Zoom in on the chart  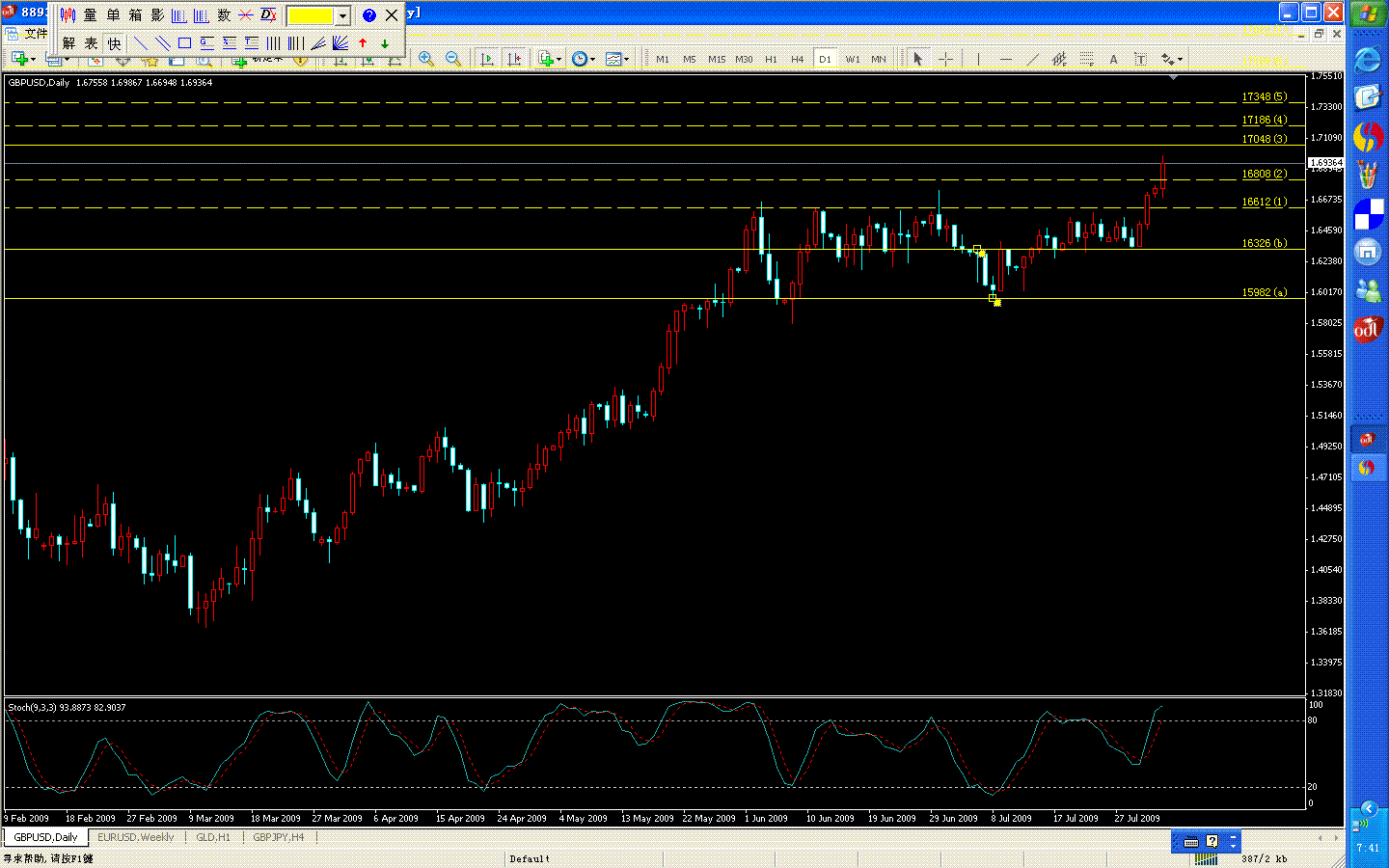pyautogui.click(x=425, y=59)
